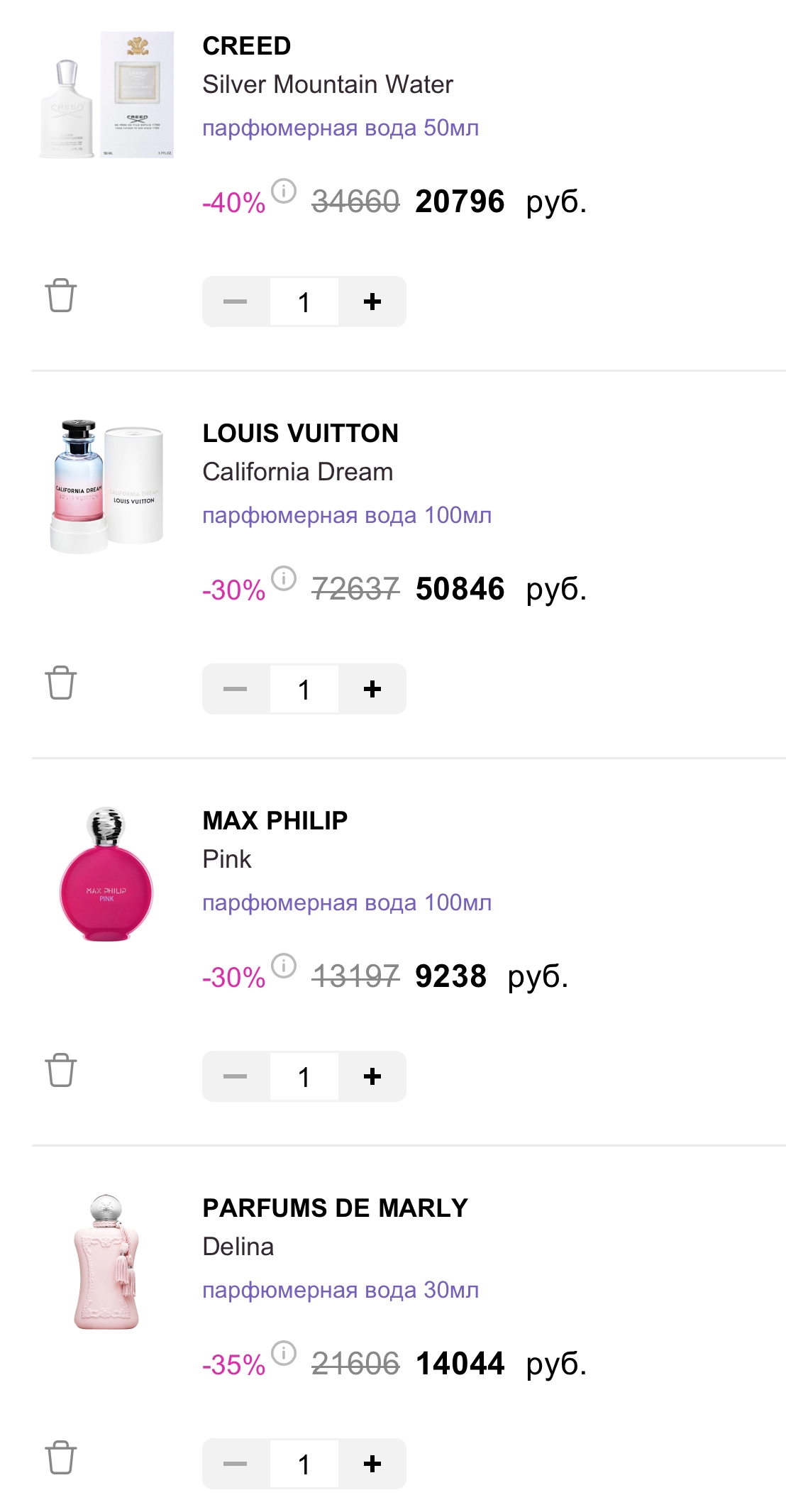Image resolution: width=786 pixels, height=1512 pixels.
Task: View Louis Vuitton California Dream bottle thumbnail
Action: coord(106,486)
